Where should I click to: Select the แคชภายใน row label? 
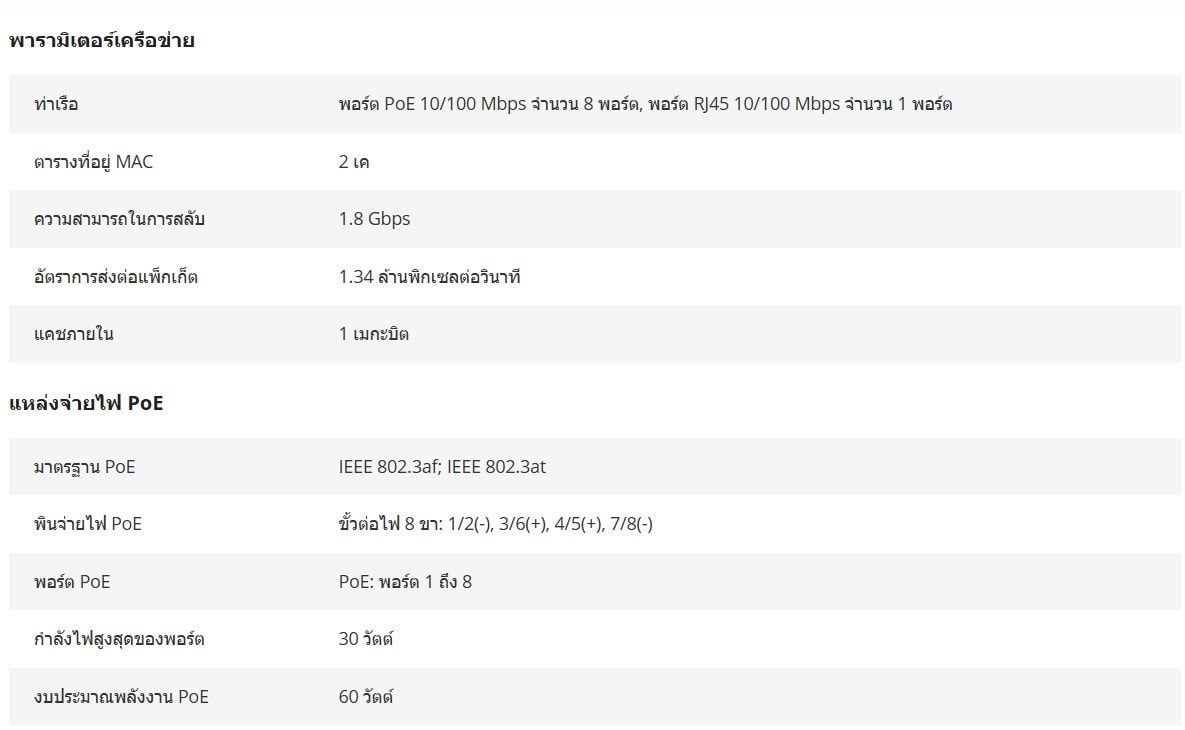pyautogui.click(x=74, y=334)
